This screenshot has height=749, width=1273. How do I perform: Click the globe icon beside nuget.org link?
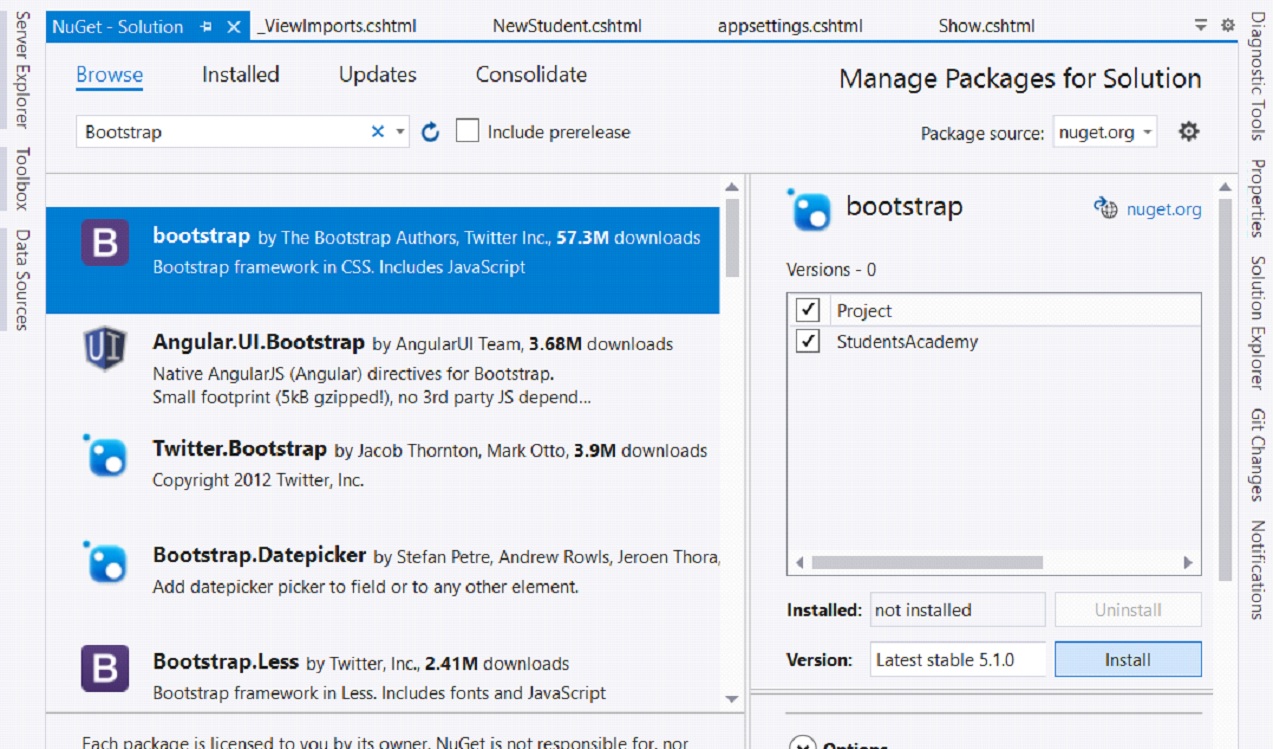click(x=1106, y=208)
